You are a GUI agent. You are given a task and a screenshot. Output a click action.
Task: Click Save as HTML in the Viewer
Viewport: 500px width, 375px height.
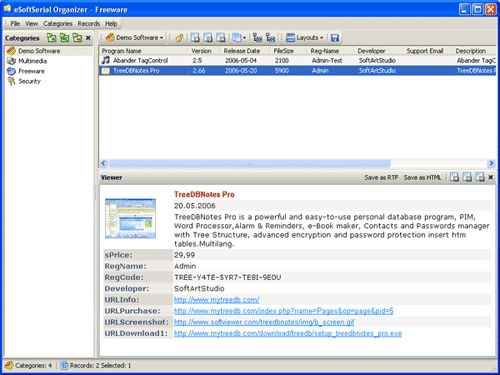422,177
